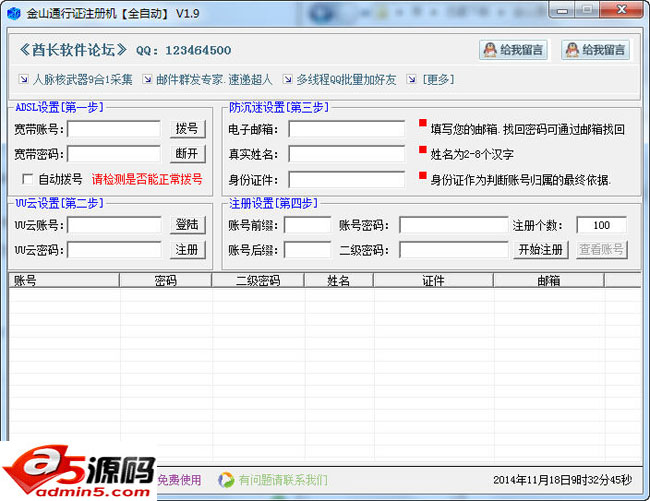Focus the UU云密码 input field
The height and width of the screenshot is (501, 650).
114,250
